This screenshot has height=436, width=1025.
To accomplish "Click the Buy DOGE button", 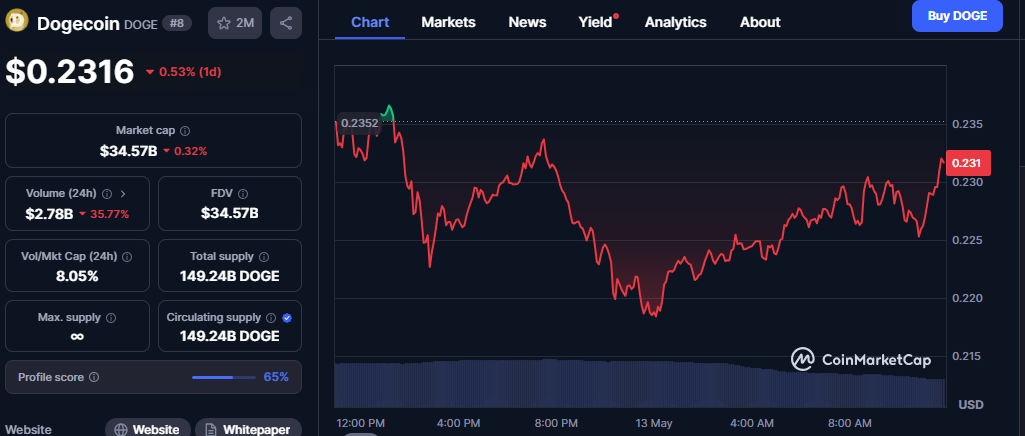I will (957, 16).
